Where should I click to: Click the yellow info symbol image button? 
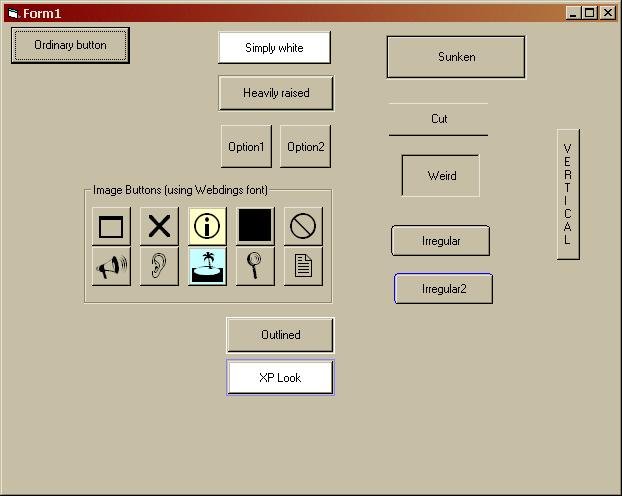207,226
